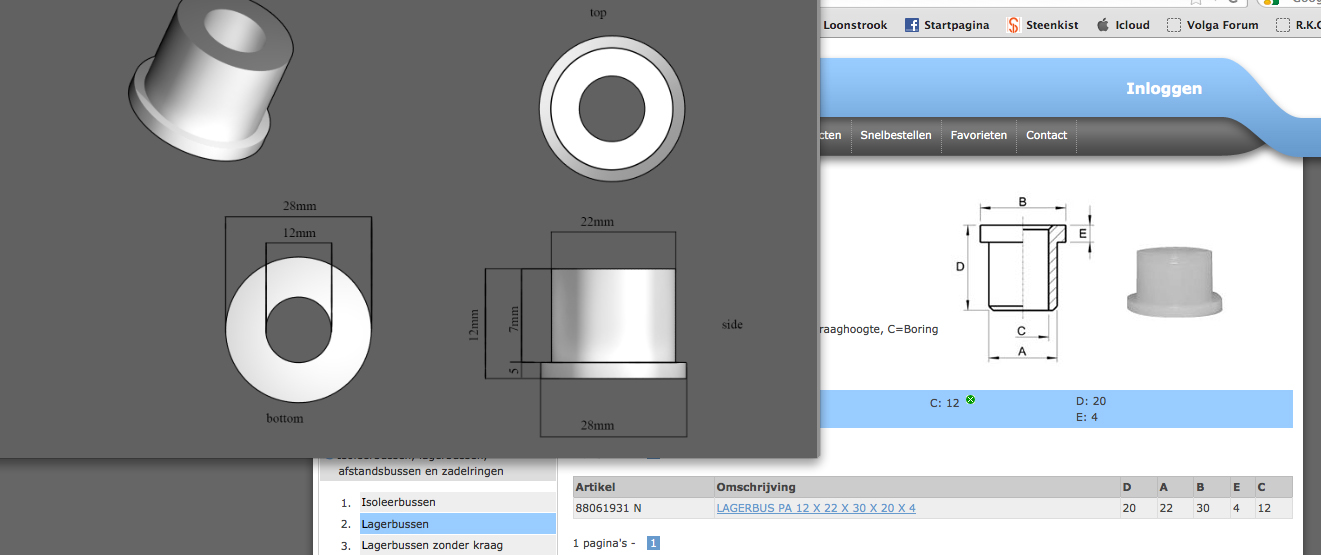Open the Startpagina Facebook bookmark
Viewport: 1321px width, 555px height.
946,25
